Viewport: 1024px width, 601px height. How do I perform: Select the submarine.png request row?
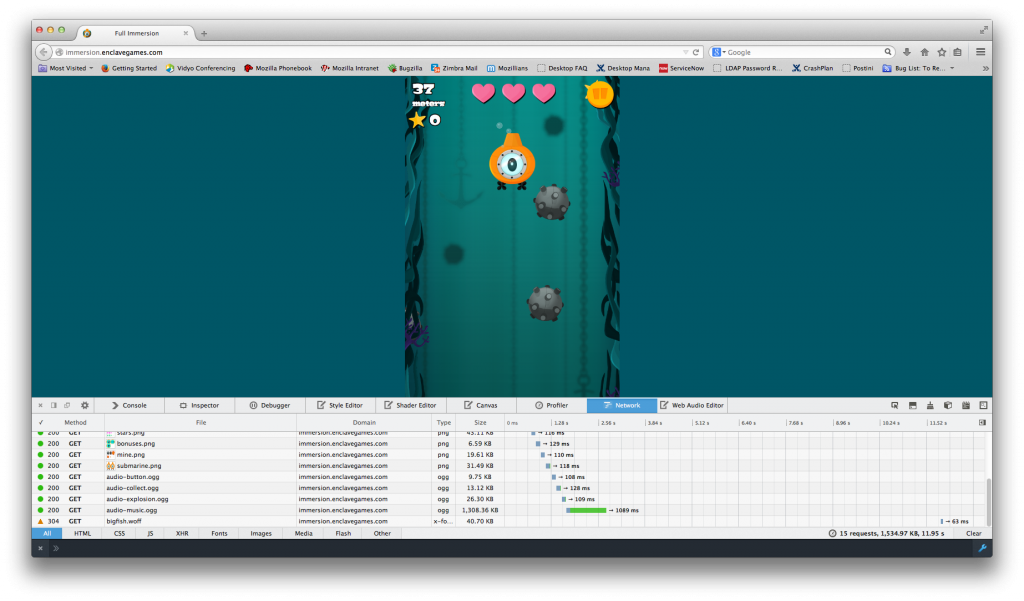509,466
